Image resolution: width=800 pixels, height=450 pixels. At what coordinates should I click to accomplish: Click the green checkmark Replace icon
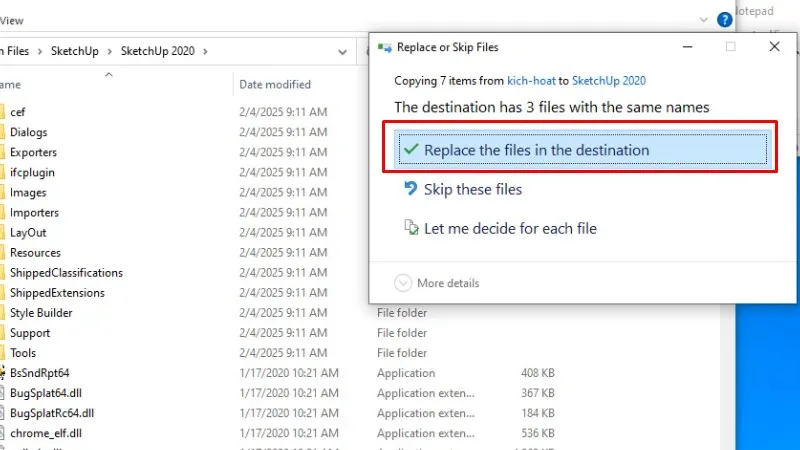click(410, 150)
